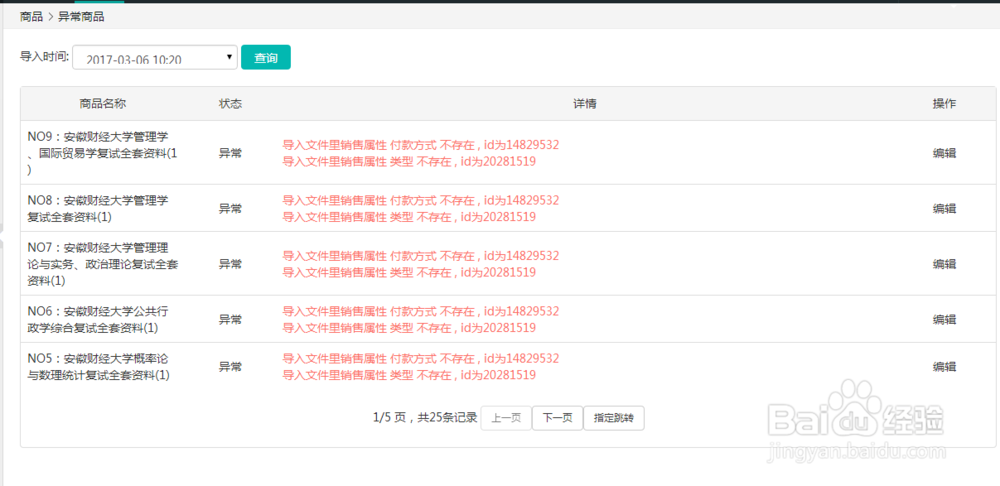Click 类型 不存在 error in NO9 row
Viewport: 1000px width, 486px height.
(409, 161)
